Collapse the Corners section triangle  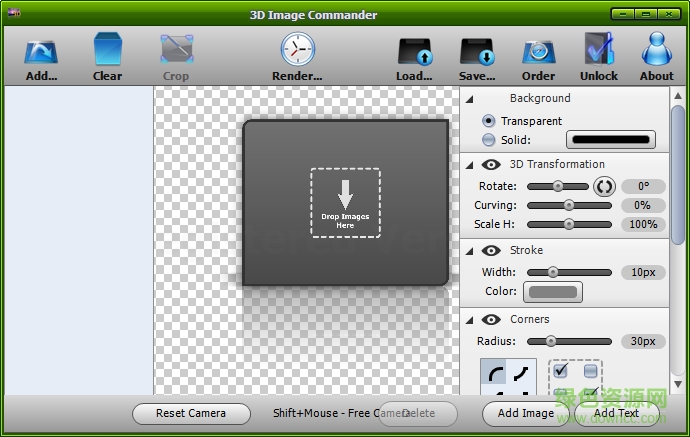470,320
